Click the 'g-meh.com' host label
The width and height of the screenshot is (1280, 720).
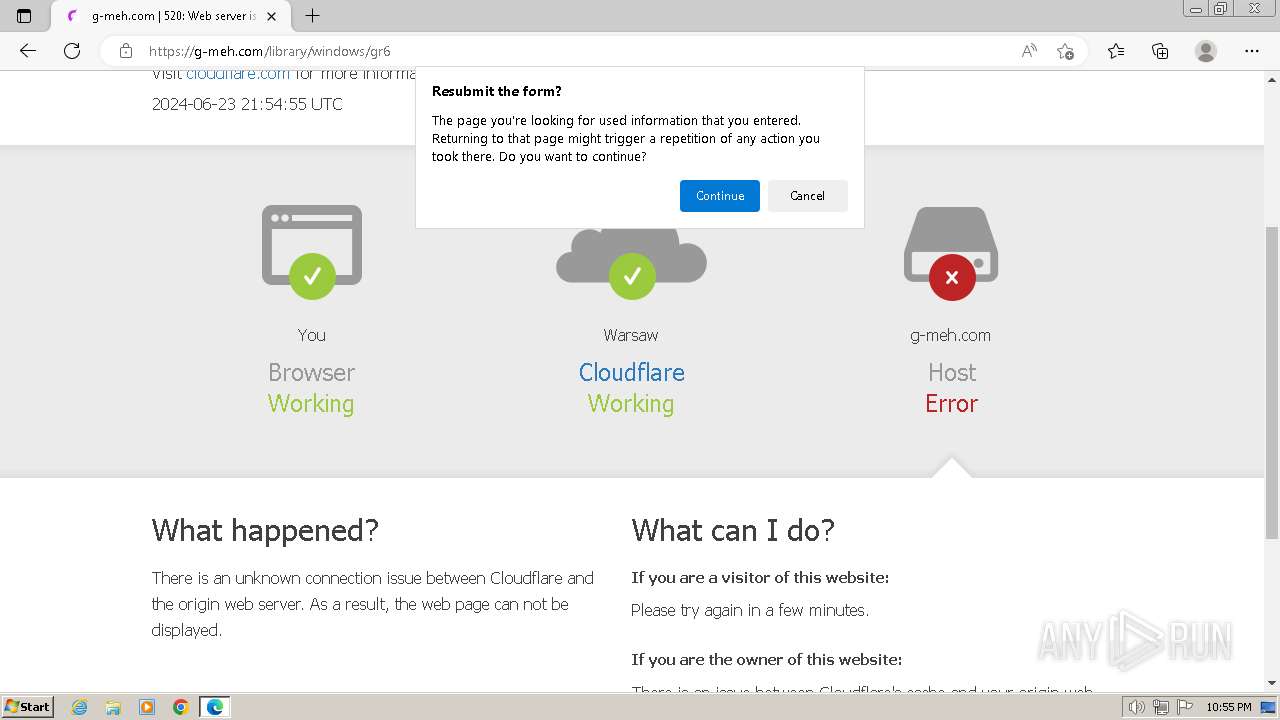pos(951,335)
